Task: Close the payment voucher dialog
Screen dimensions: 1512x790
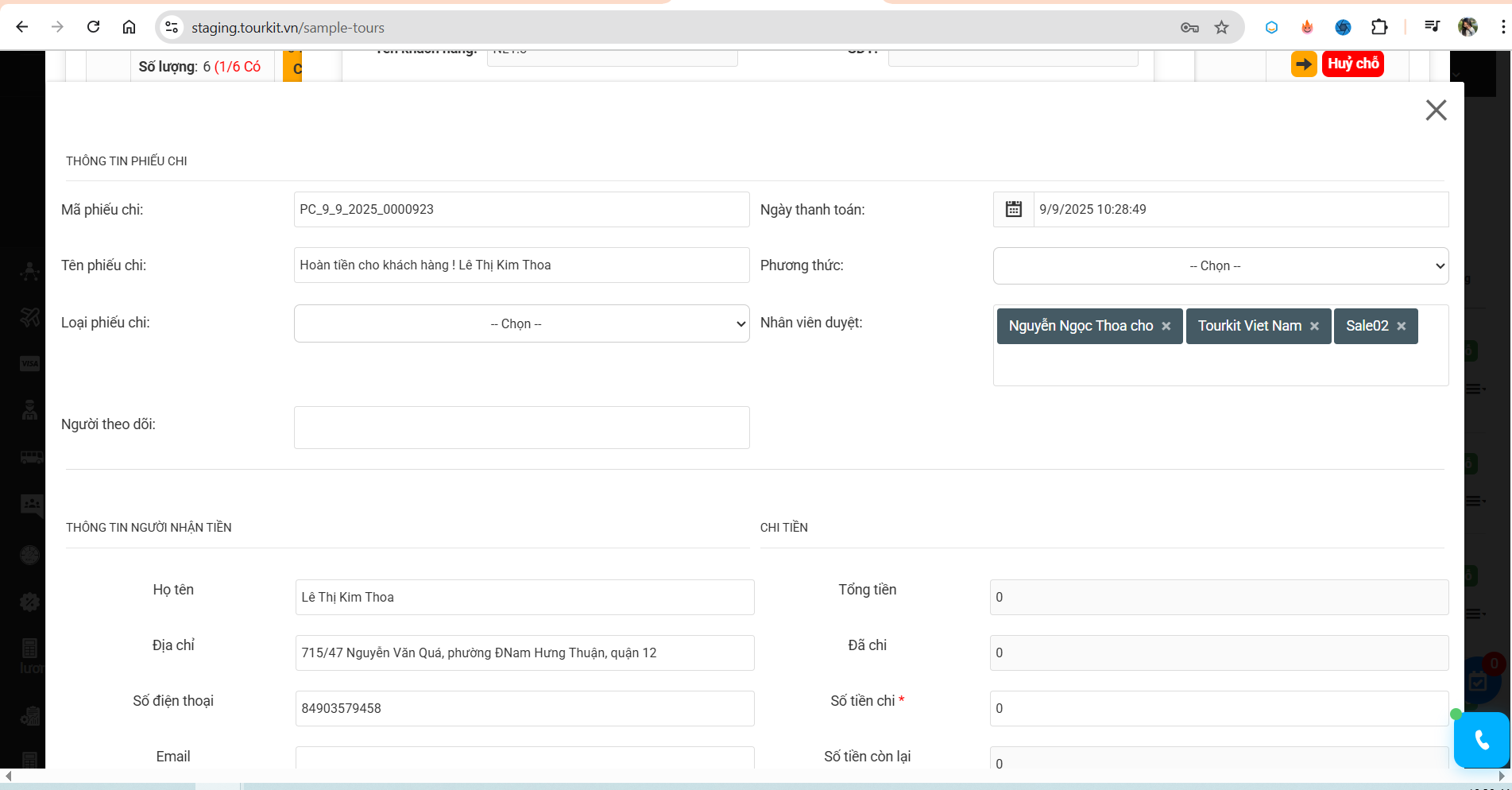Action: coord(1436,110)
